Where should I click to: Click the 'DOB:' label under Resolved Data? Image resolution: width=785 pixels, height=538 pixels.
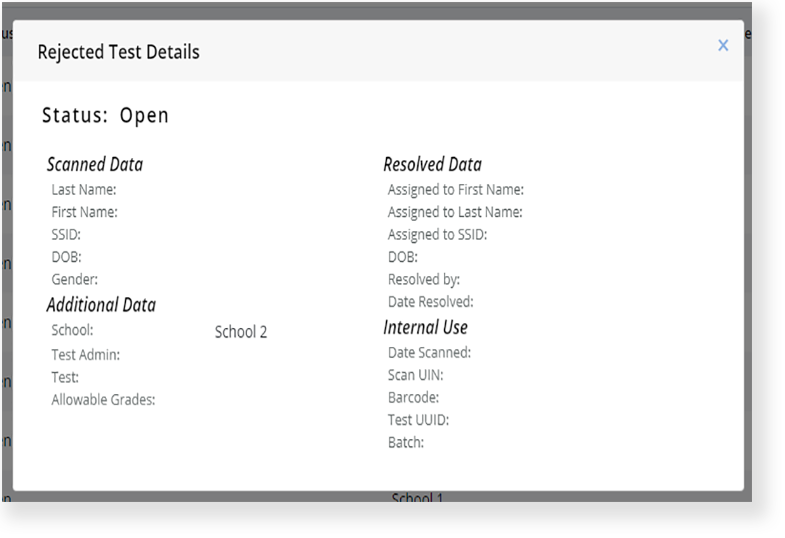[403, 257]
